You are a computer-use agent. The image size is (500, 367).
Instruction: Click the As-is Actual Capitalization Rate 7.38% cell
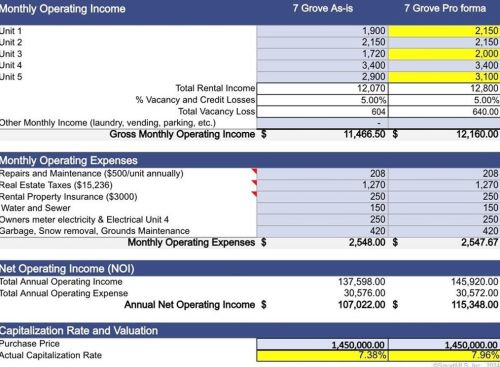(322, 356)
